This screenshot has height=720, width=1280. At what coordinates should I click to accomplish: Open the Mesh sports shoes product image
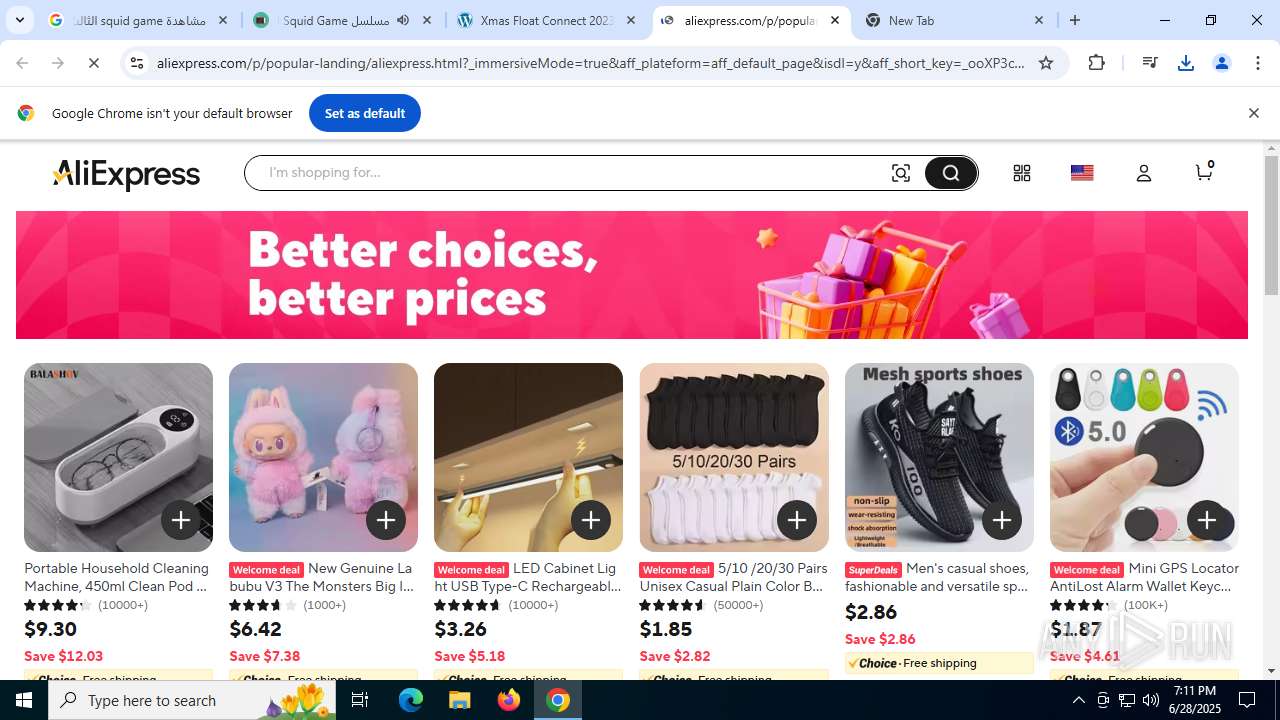(939, 457)
